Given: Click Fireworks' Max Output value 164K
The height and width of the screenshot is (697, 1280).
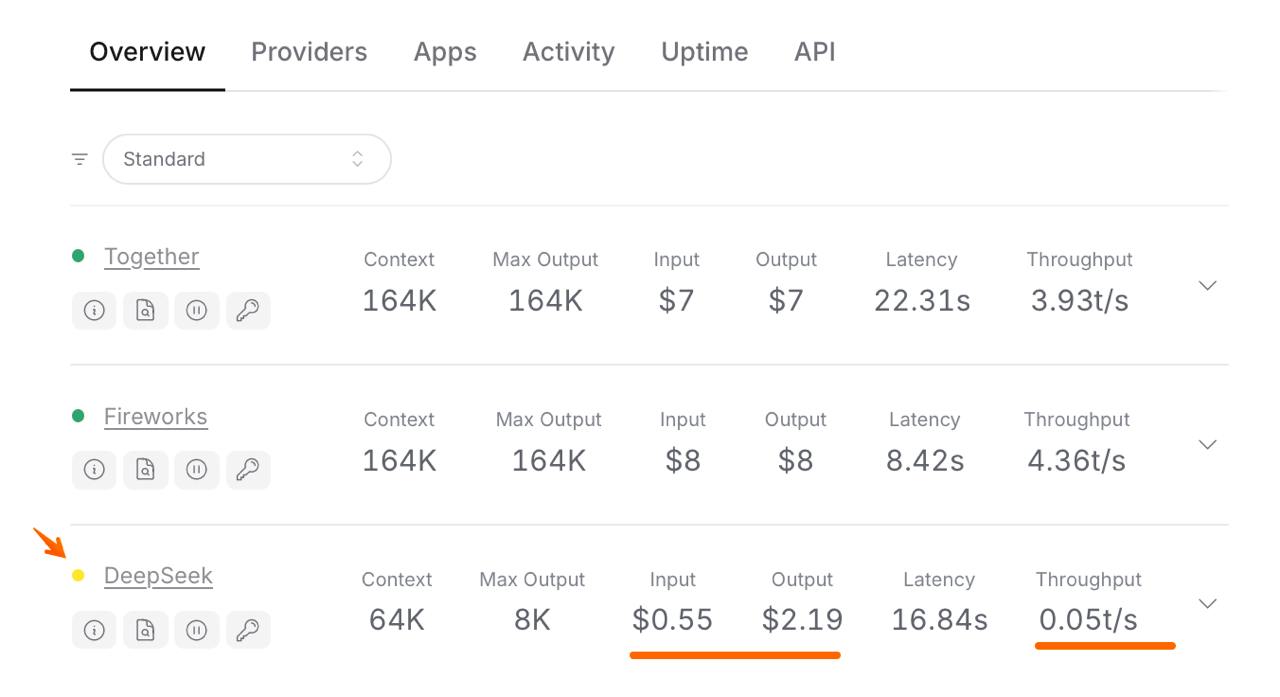Looking at the screenshot, I should point(548,460).
